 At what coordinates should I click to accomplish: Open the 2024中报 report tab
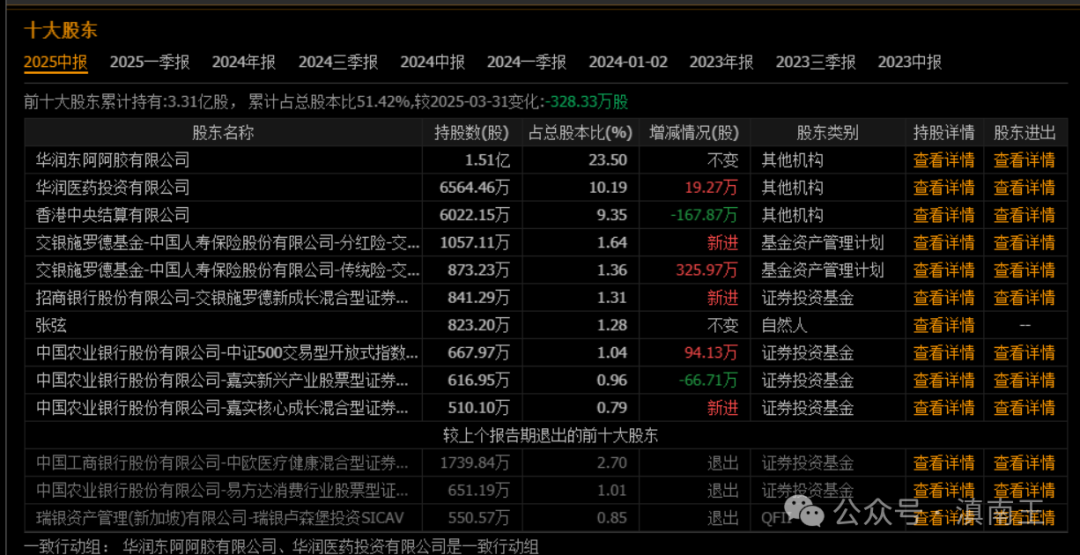coord(433,63)
